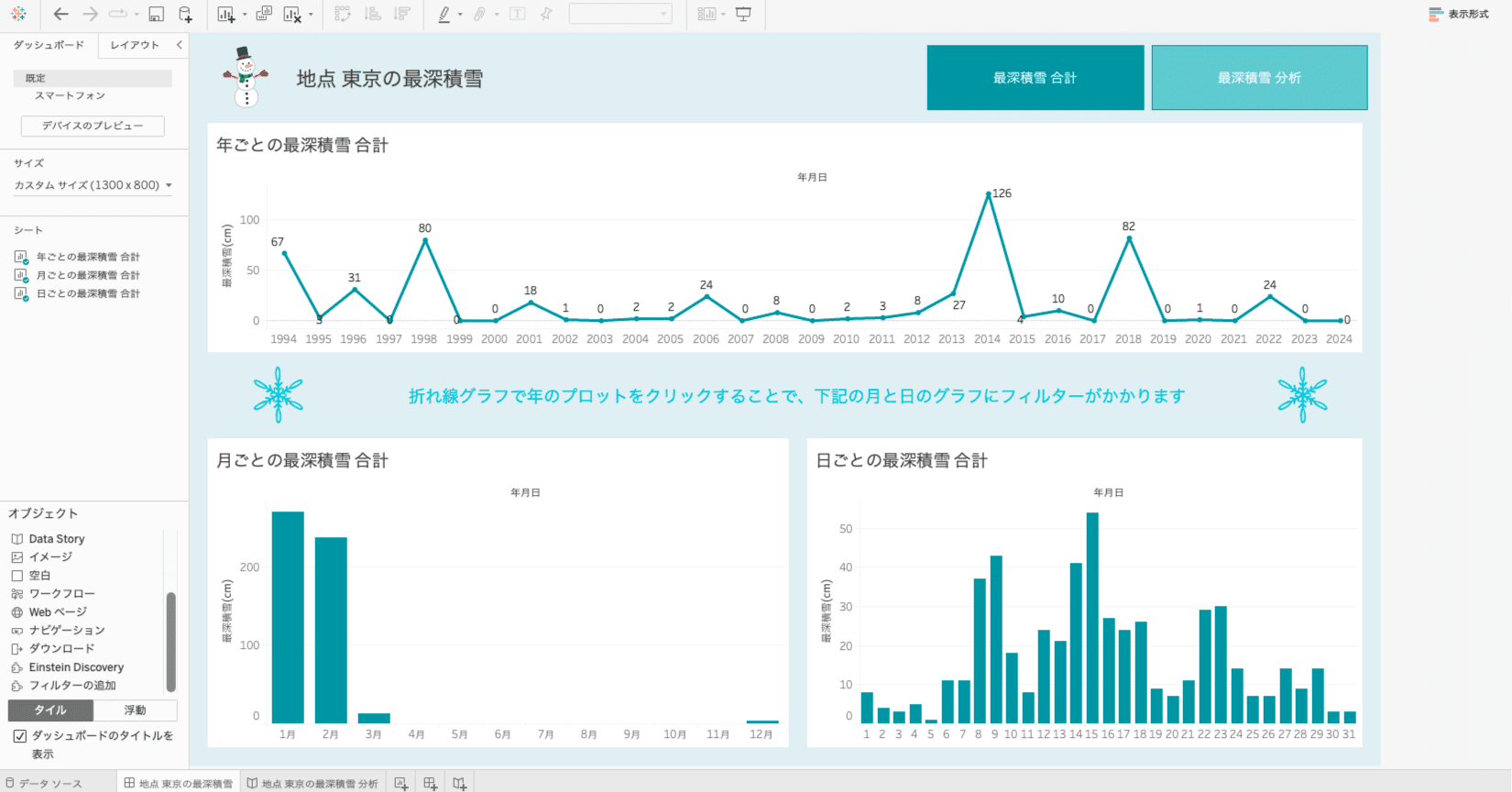
Task: Open the 地点 東京の最深積雪 分析 story tab
Action: point(312,783)
